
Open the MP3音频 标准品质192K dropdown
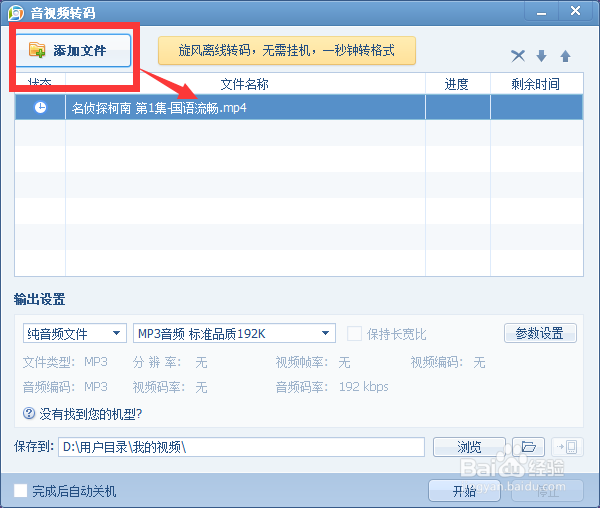[234, 333]
